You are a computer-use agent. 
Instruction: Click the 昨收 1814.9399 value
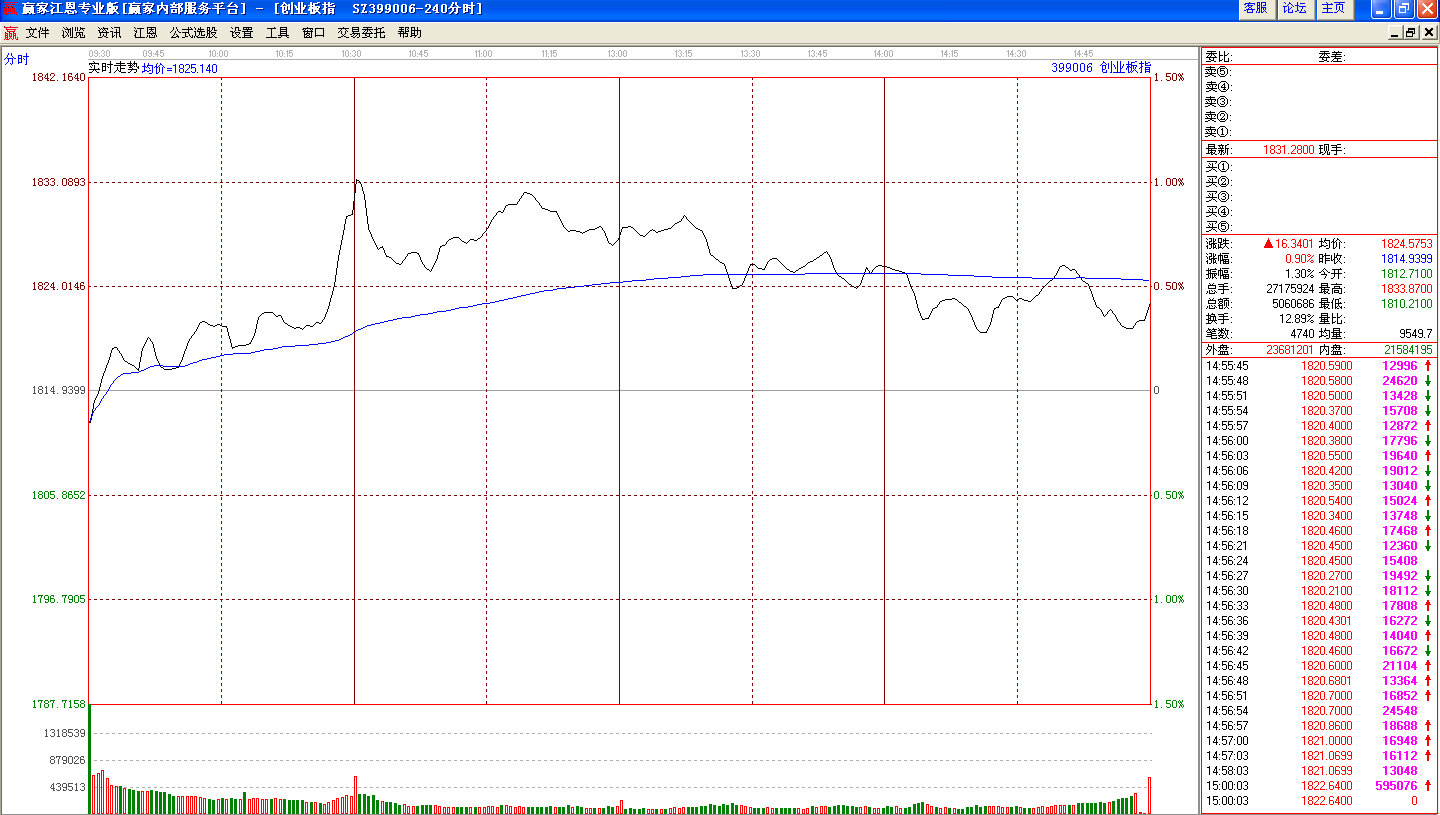pyautogui.click(x=1406, y=259)
